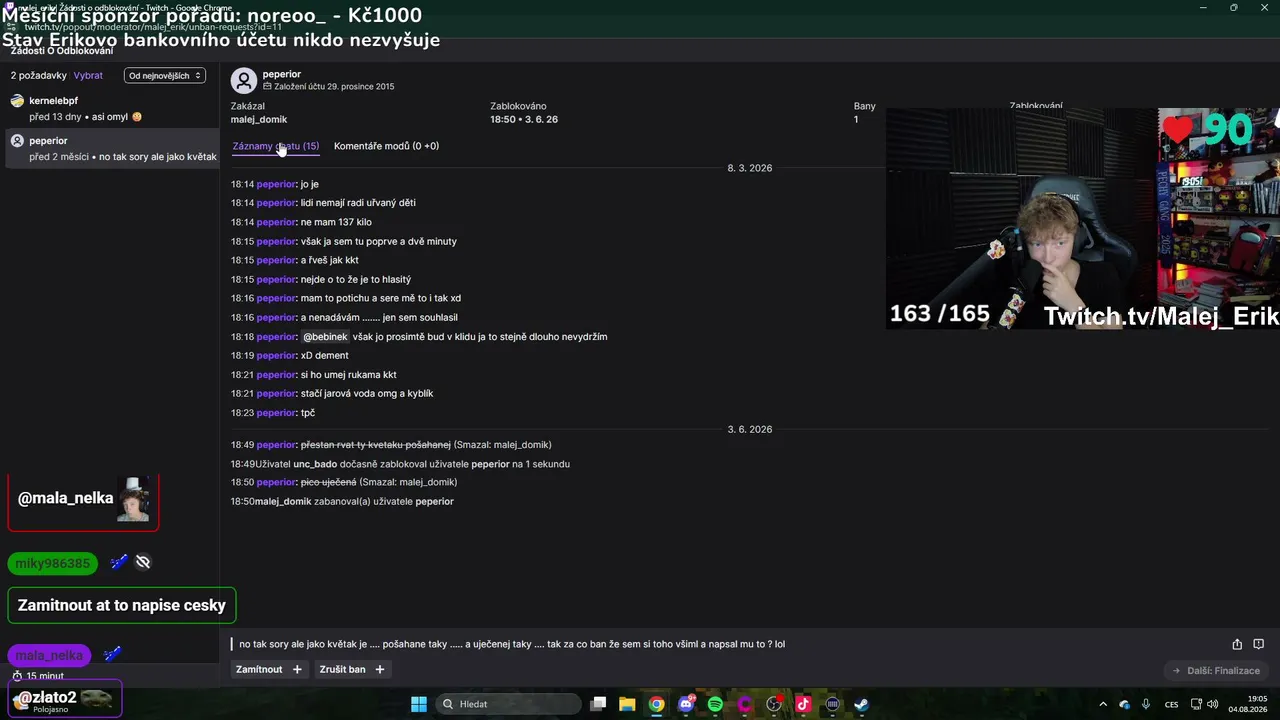Click the calendar icon by account creation date
The image size is (1280, 720).
pyautogui.click(x=267, y=87)
